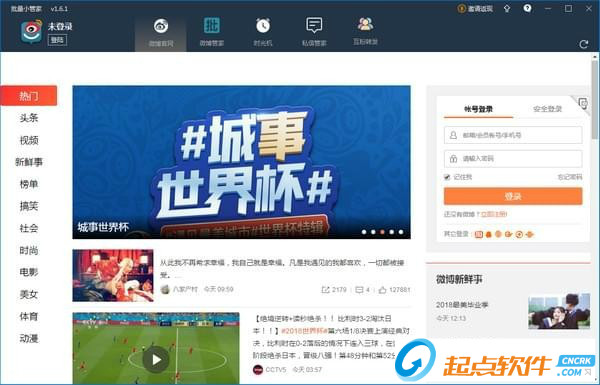Viewport: 600px width, 385px height.
Task: Select the 社会 category
Action: (x=29, y=228)
